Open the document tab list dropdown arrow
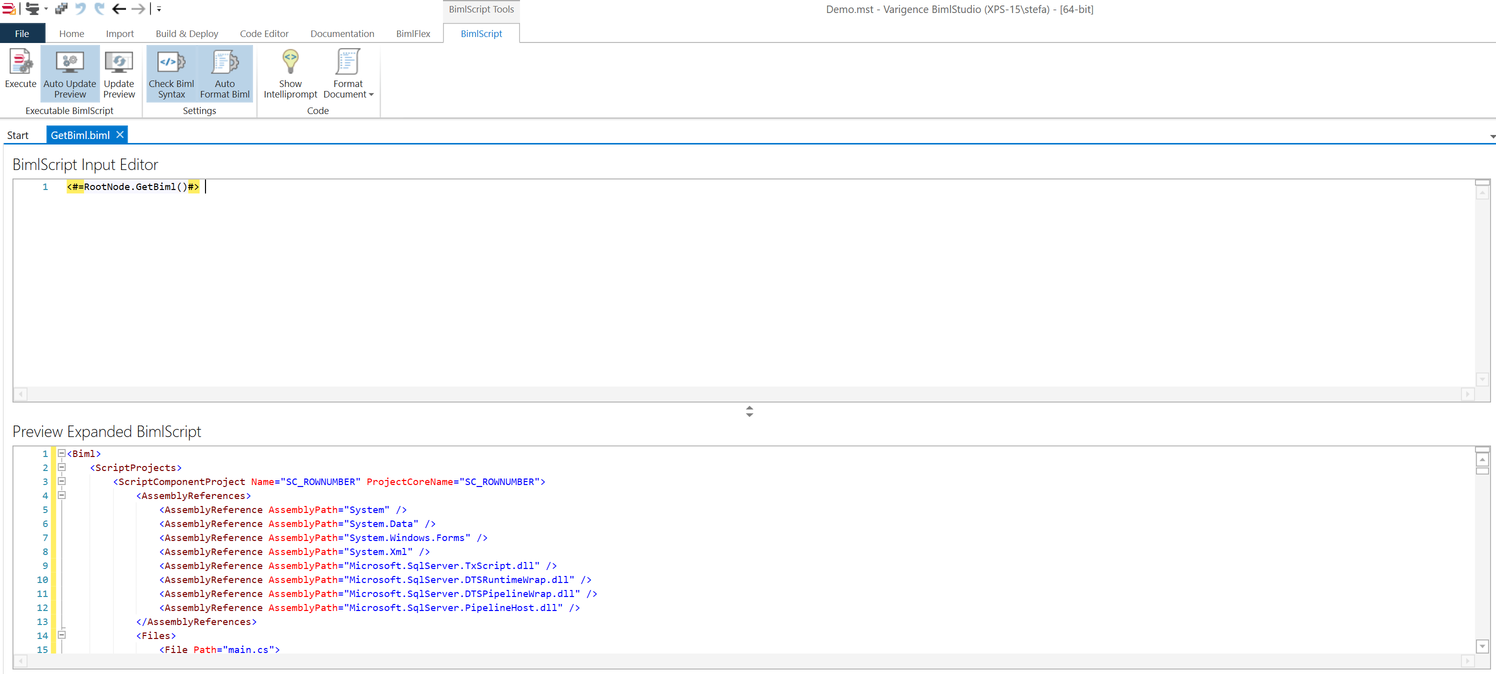The width and height of the screenshot is (1496, 674). coord(1492,137)
